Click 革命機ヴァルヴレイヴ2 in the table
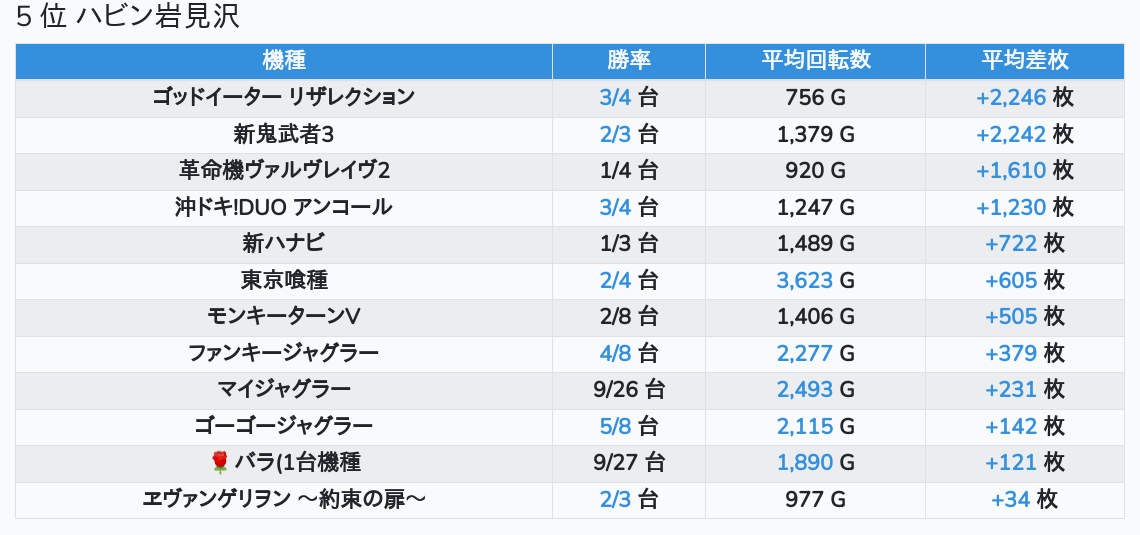This screenshot has width=1140, height=535. (x=284, y=170)
